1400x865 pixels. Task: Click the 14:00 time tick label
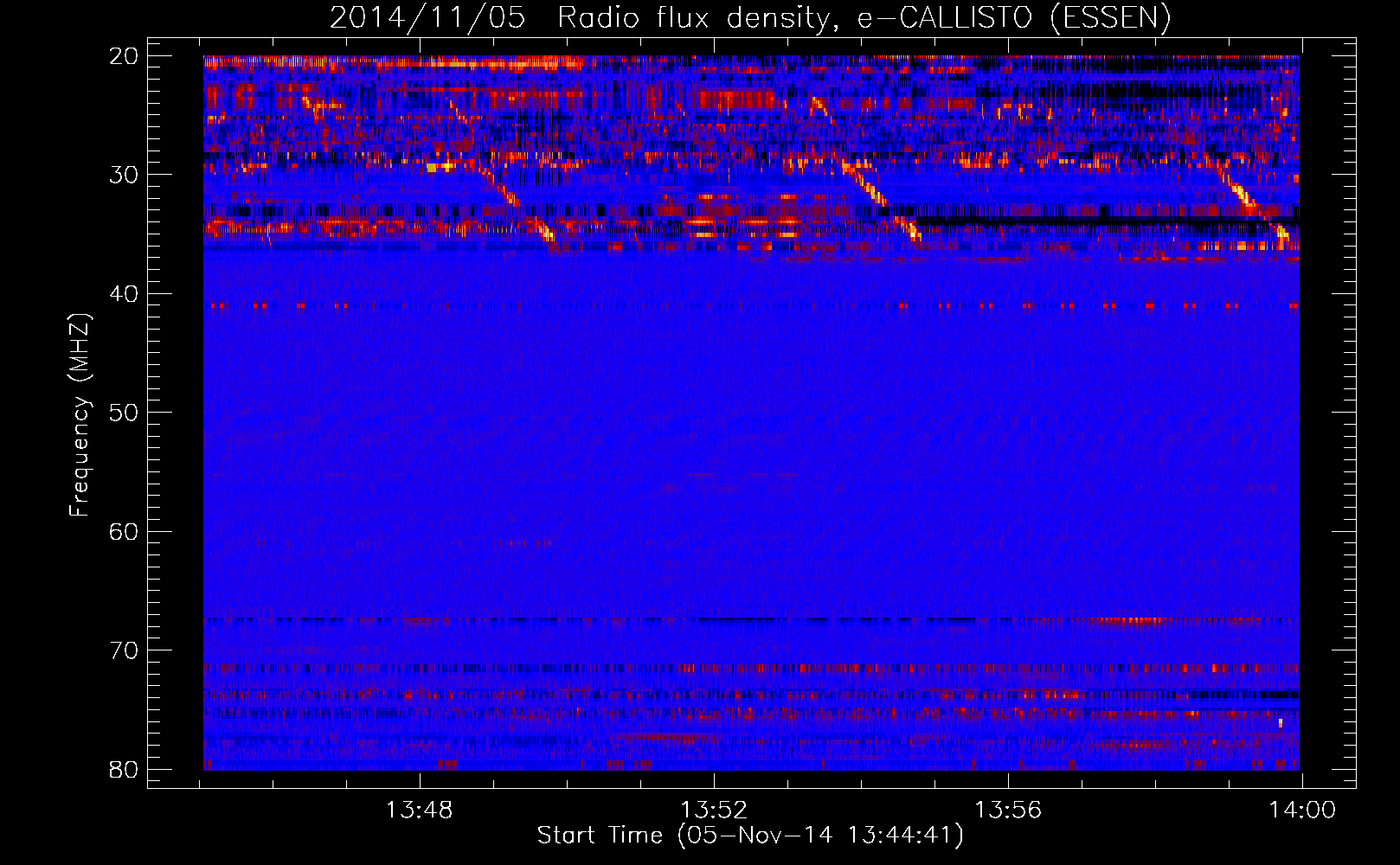tap(1302, 811)
